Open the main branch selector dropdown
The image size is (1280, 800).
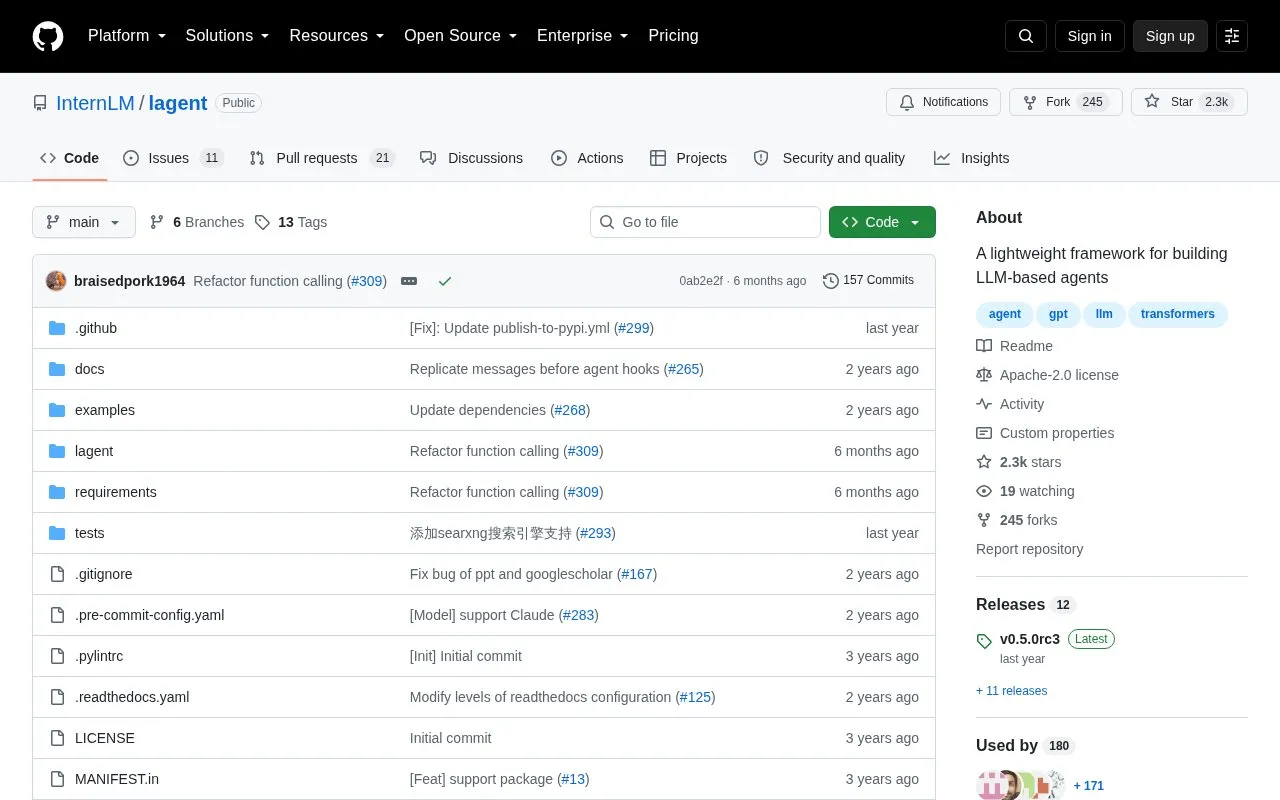point(84,222)
